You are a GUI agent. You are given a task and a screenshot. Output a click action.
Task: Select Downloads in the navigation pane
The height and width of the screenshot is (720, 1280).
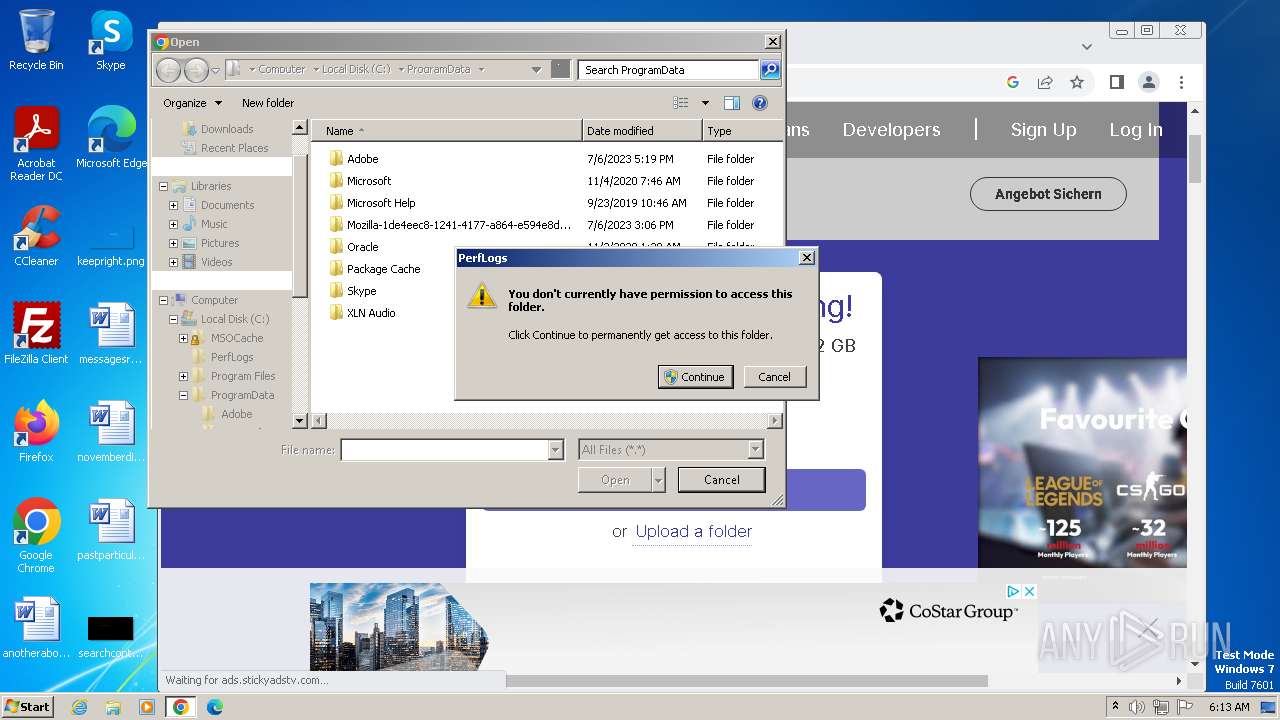tap(226, 129)
